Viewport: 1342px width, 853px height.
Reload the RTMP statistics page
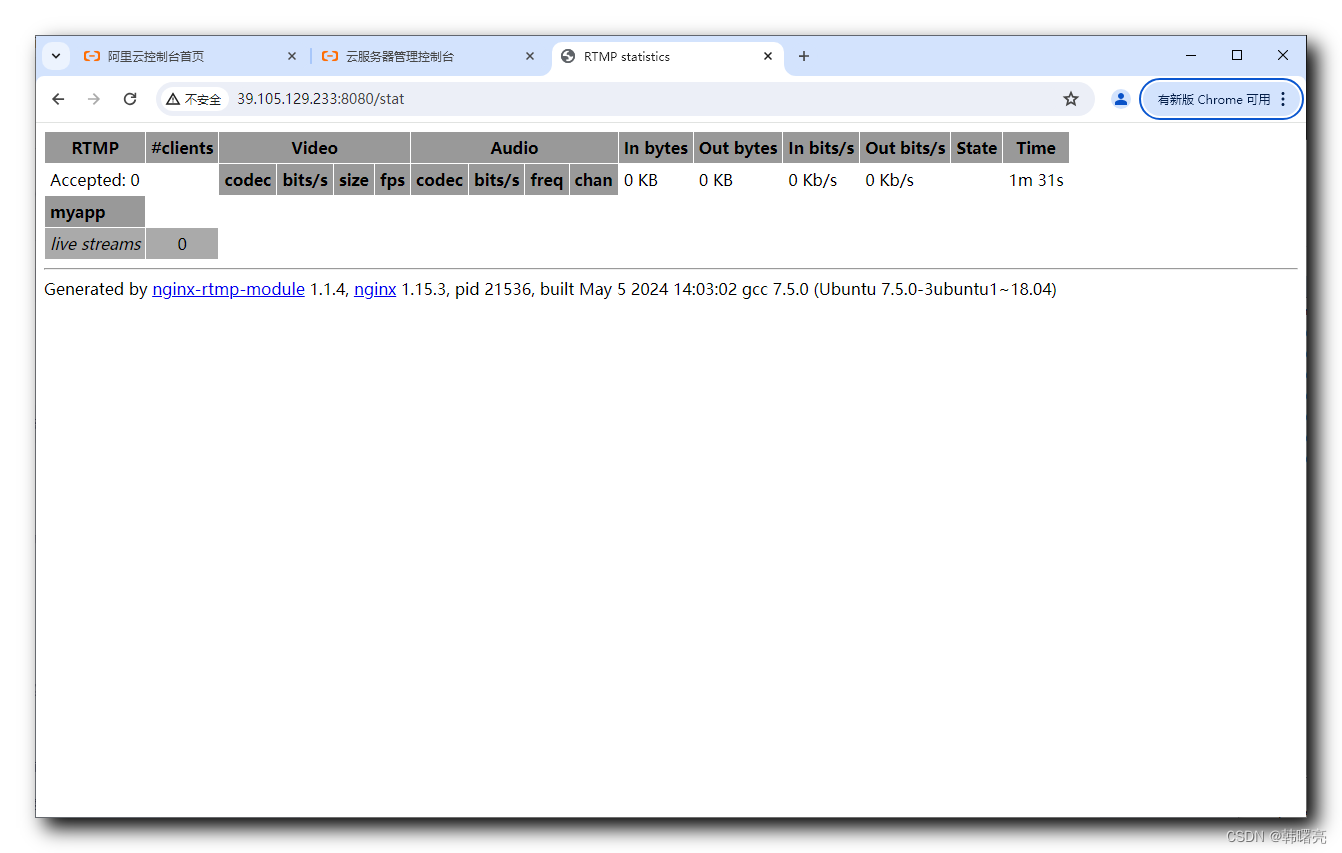(130, 99)
